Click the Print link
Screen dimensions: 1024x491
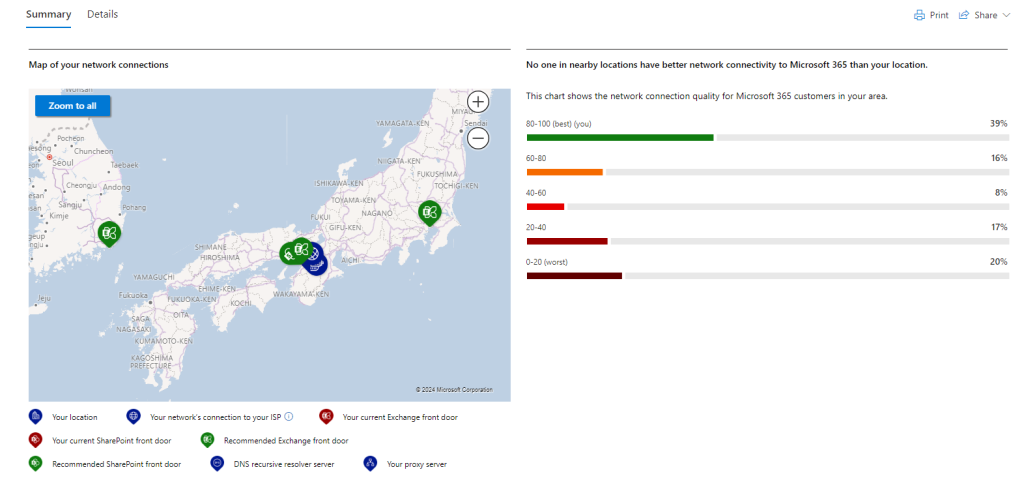(x=939, y=15)
